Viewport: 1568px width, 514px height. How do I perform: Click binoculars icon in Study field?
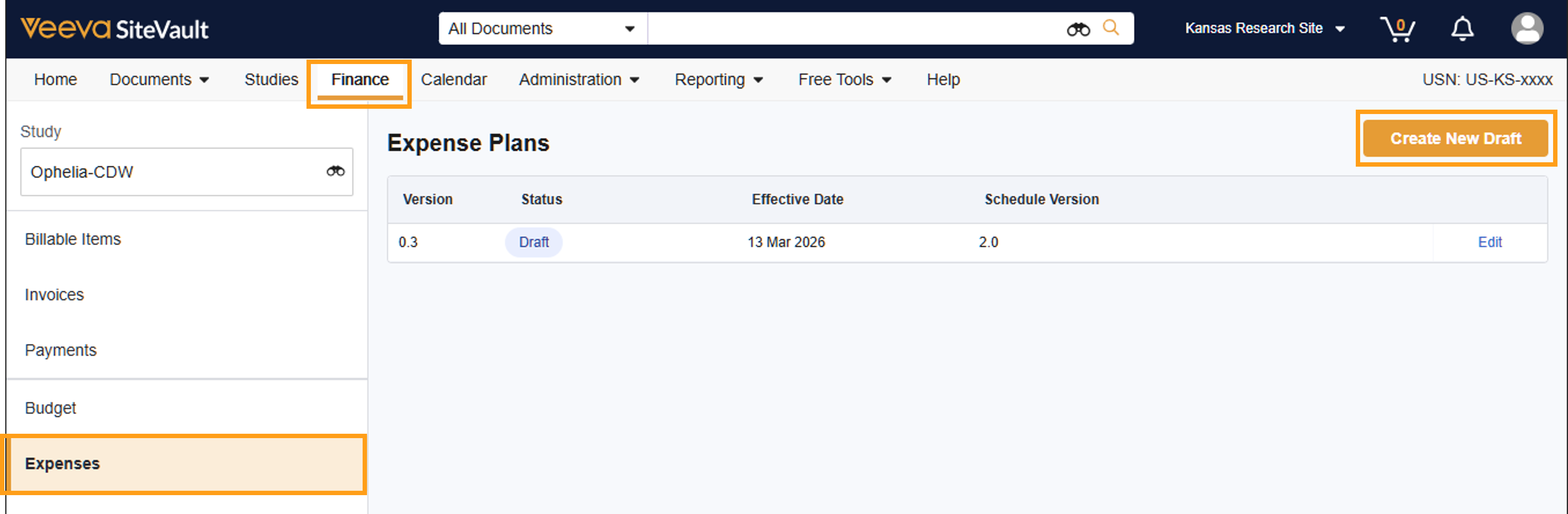335,171
